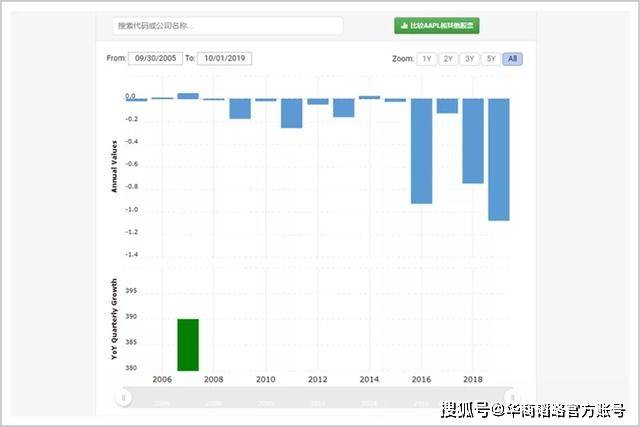Click the 2016 annual values bar
Screen dimensions: 640x427
pos(422,150)
